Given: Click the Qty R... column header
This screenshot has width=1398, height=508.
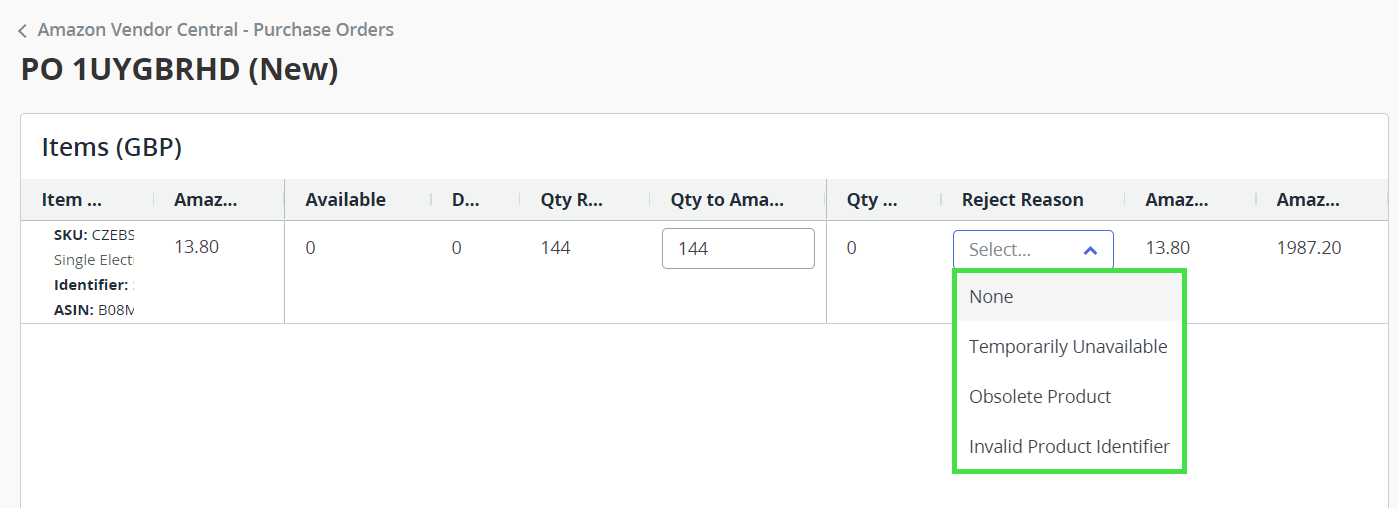Looking at the screenshot, I should (x=572, y=200).
